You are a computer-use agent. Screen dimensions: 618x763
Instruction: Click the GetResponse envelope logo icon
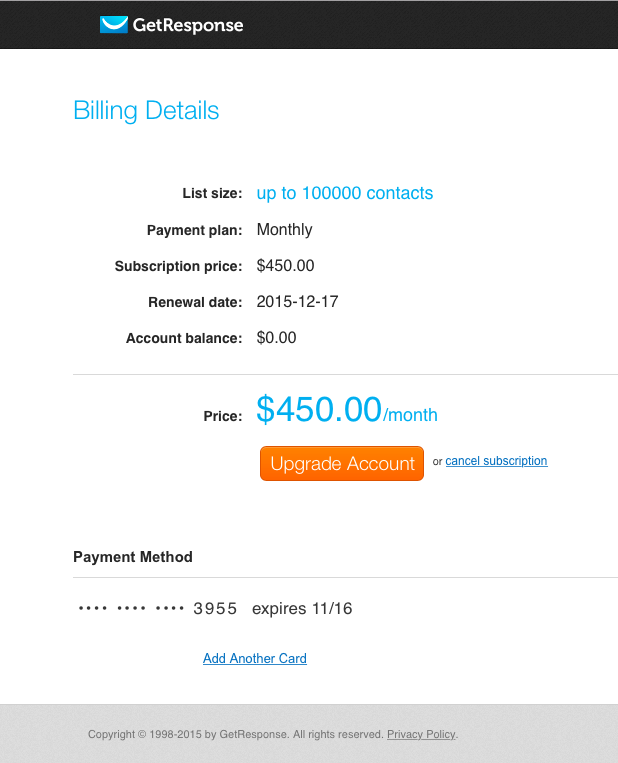tap(114, 25)
